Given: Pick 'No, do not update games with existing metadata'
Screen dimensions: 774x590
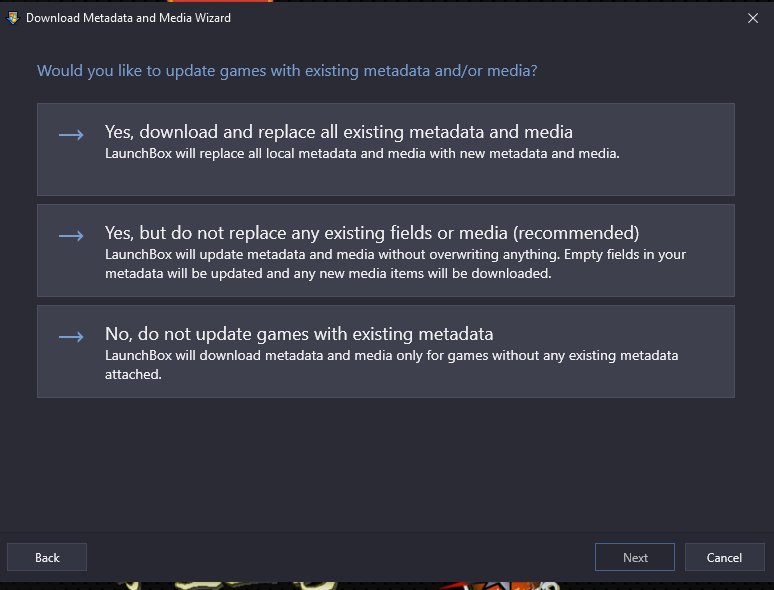Looking at the screenshot, I should pyautogui.click(x=386, y=351).
